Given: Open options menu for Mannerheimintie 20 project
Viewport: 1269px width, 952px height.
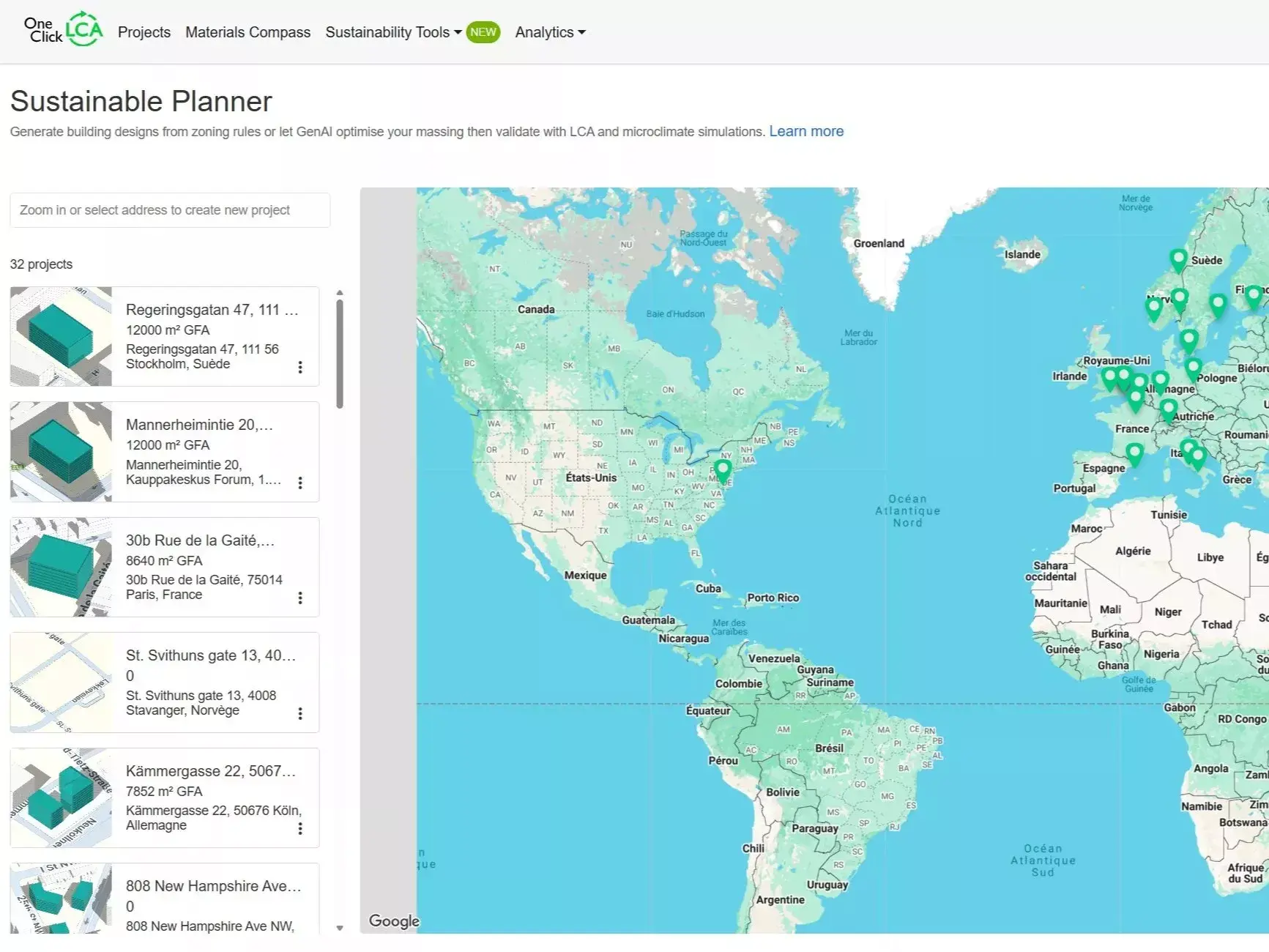Looking at the screenshot, I should tap(300, 483).
